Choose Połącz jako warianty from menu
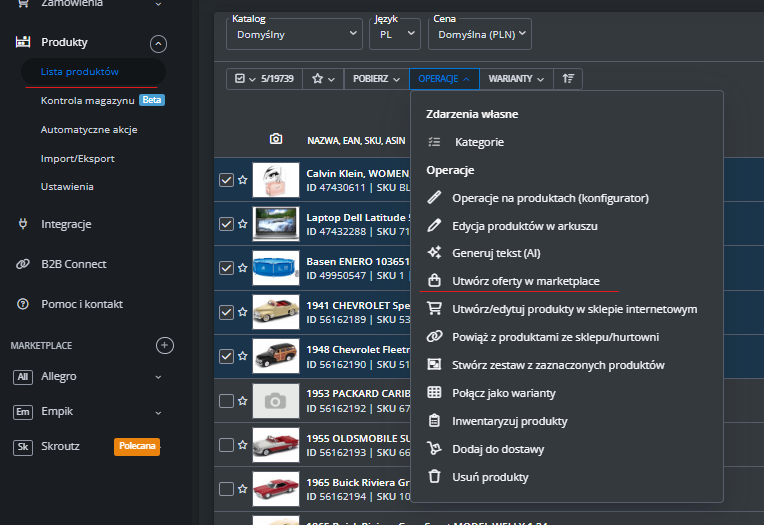The width and height of the screenshot is (764, 525). tap(503, 393)
